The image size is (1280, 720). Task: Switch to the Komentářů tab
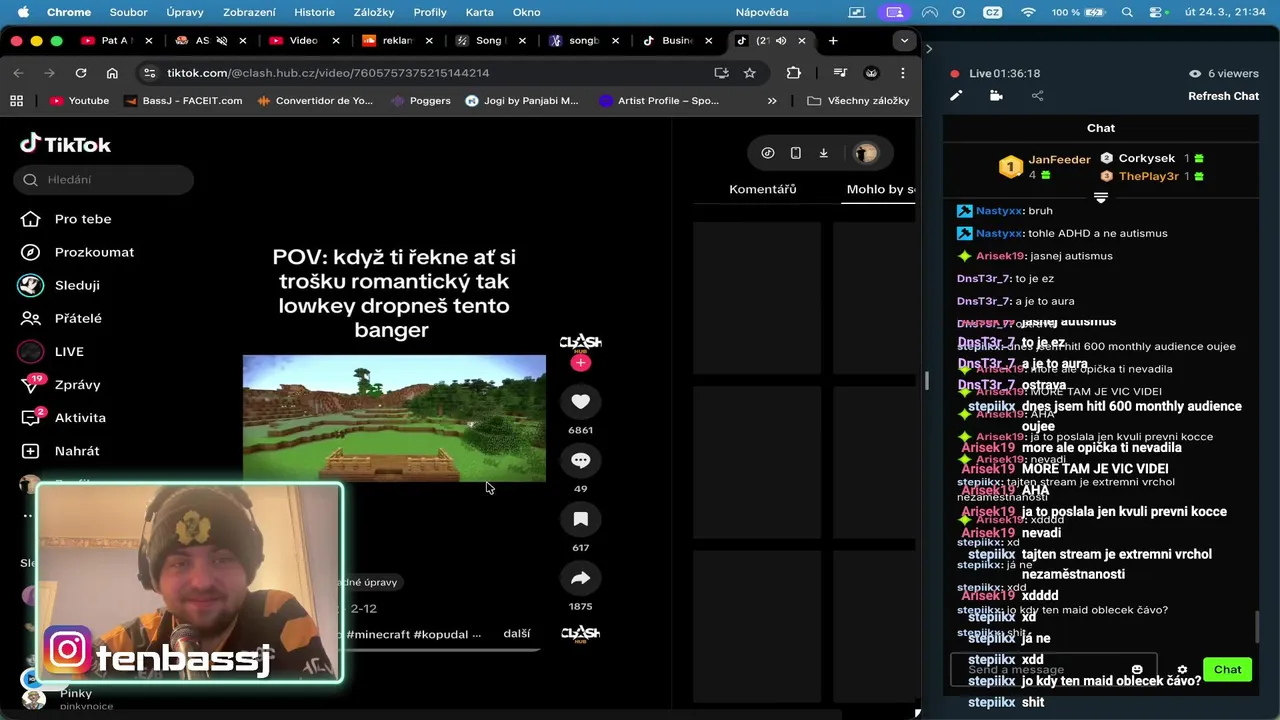click(763, 189)
